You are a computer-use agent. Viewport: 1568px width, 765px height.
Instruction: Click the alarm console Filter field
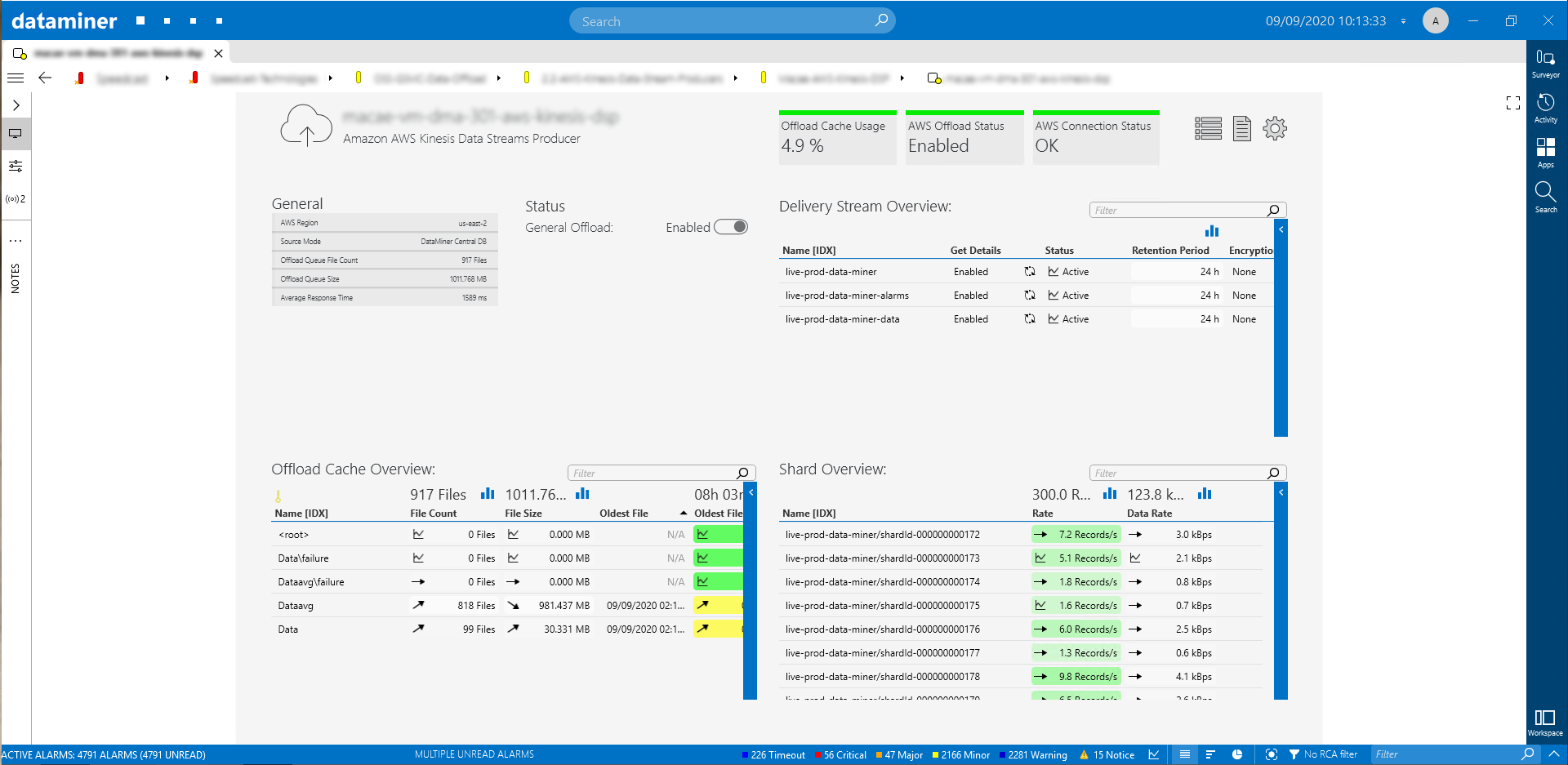(x=1455, y=754)
